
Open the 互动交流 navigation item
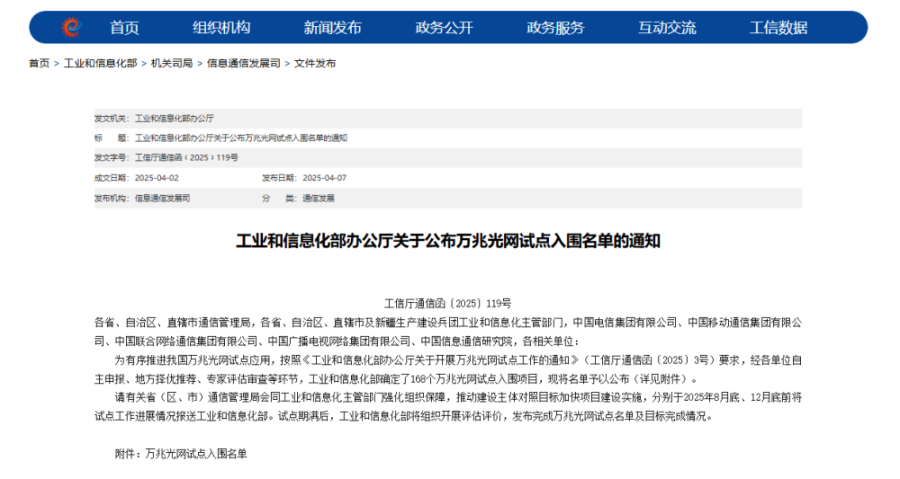[x=667, y=28]
